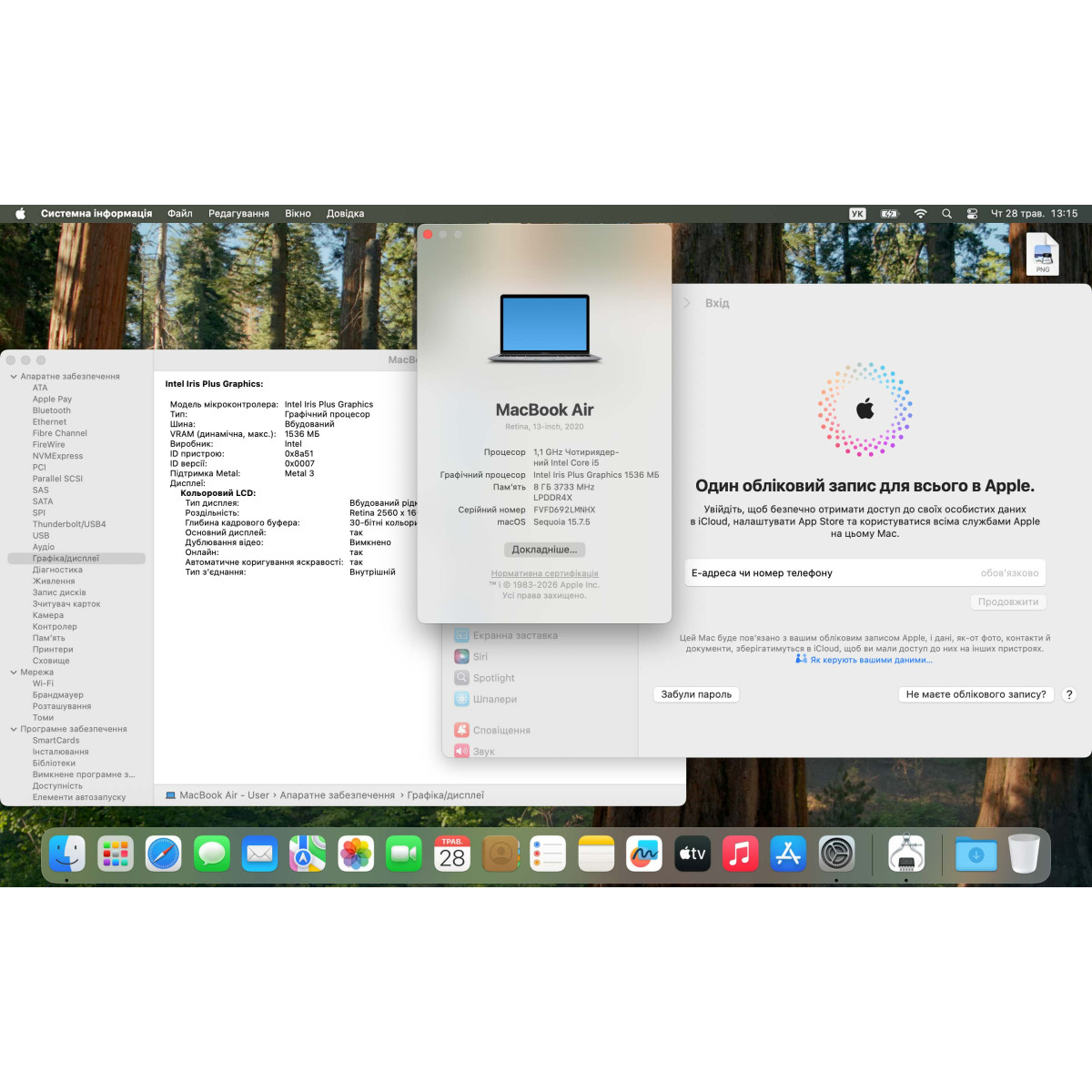Open Сповіщення in Settings sidebar
Viewport: 1092px width, 1092px height.
click(492, 730)
